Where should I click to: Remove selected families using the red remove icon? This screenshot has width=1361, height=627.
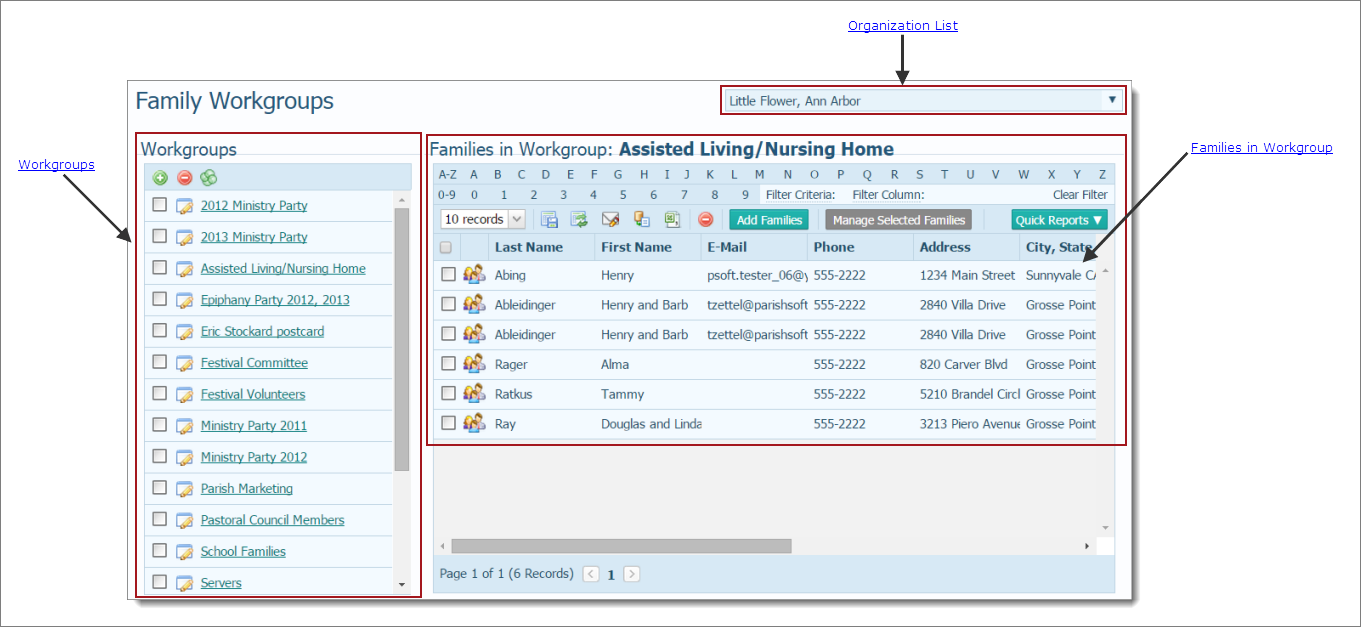(706, 219)
